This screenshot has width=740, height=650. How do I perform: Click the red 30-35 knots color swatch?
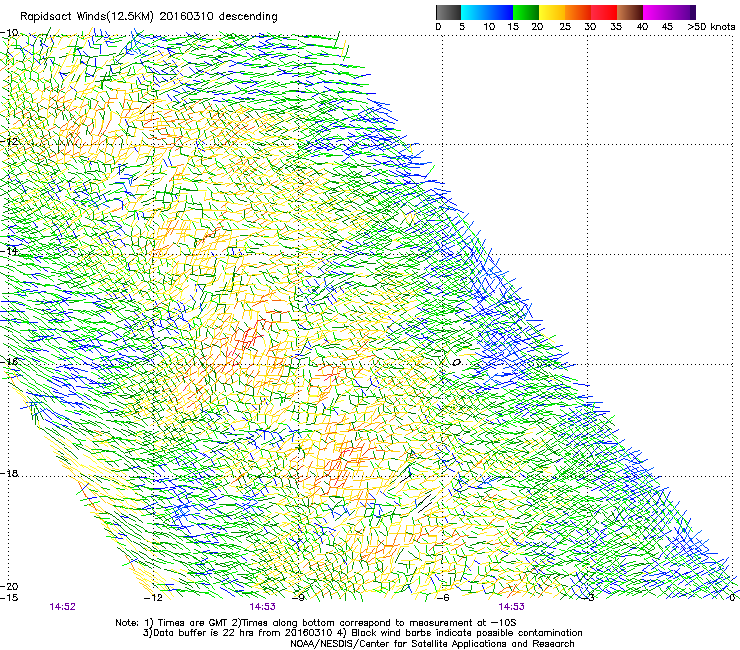[604, 12]
